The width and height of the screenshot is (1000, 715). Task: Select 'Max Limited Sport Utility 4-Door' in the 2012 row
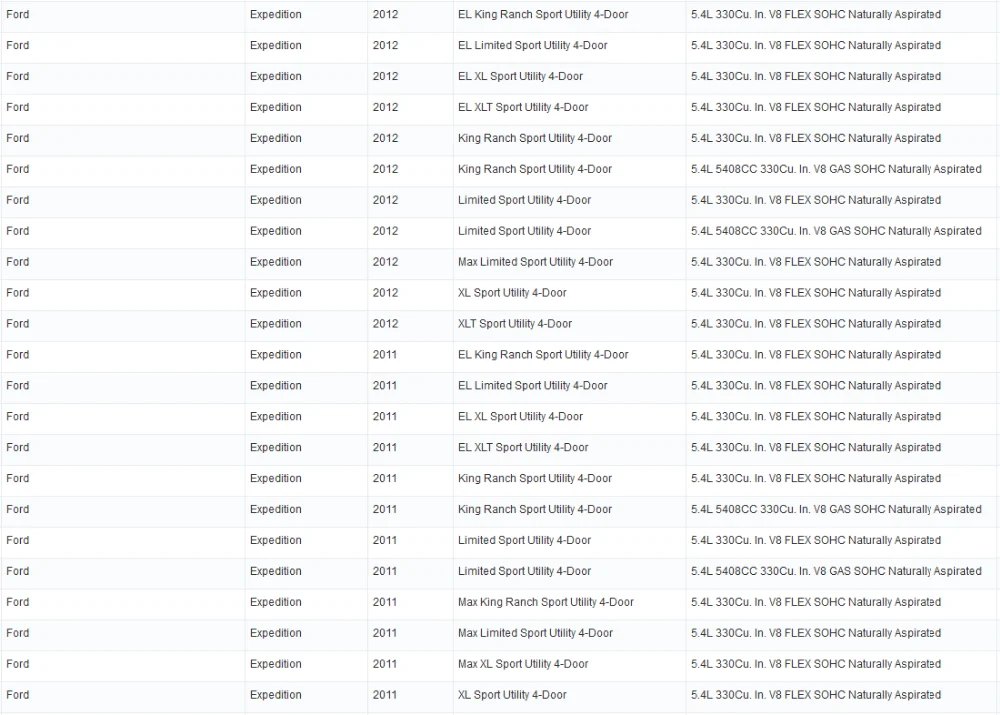pyautogui.click(x=535, y=262)
